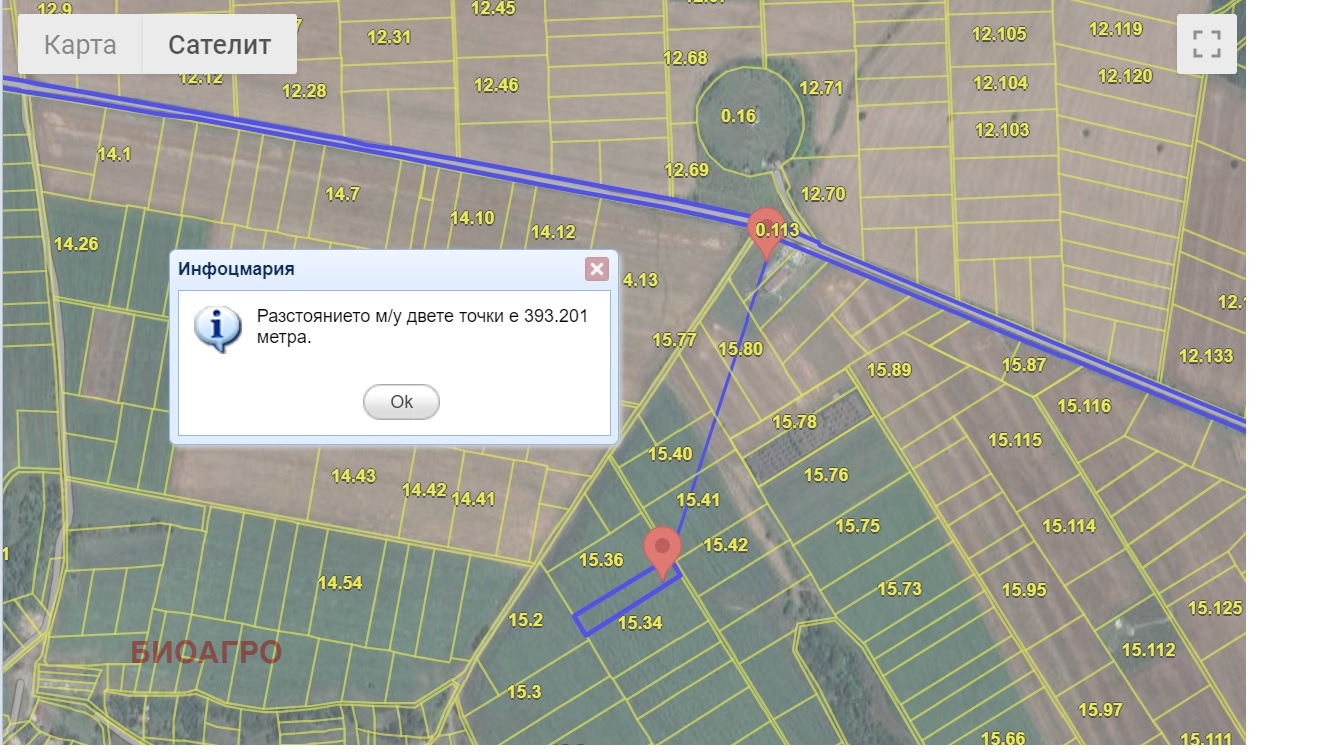Image resolution: width=1341 pixels, height=753 pixels.
Task: Click the distance message text in dialog
Action: point(422,327)
